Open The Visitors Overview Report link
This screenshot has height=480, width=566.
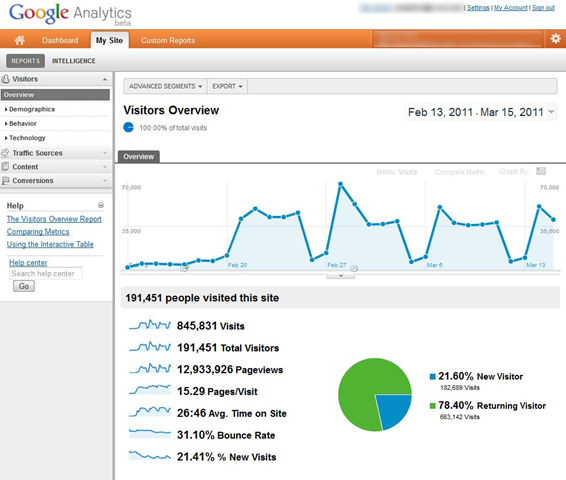[54, 219]
